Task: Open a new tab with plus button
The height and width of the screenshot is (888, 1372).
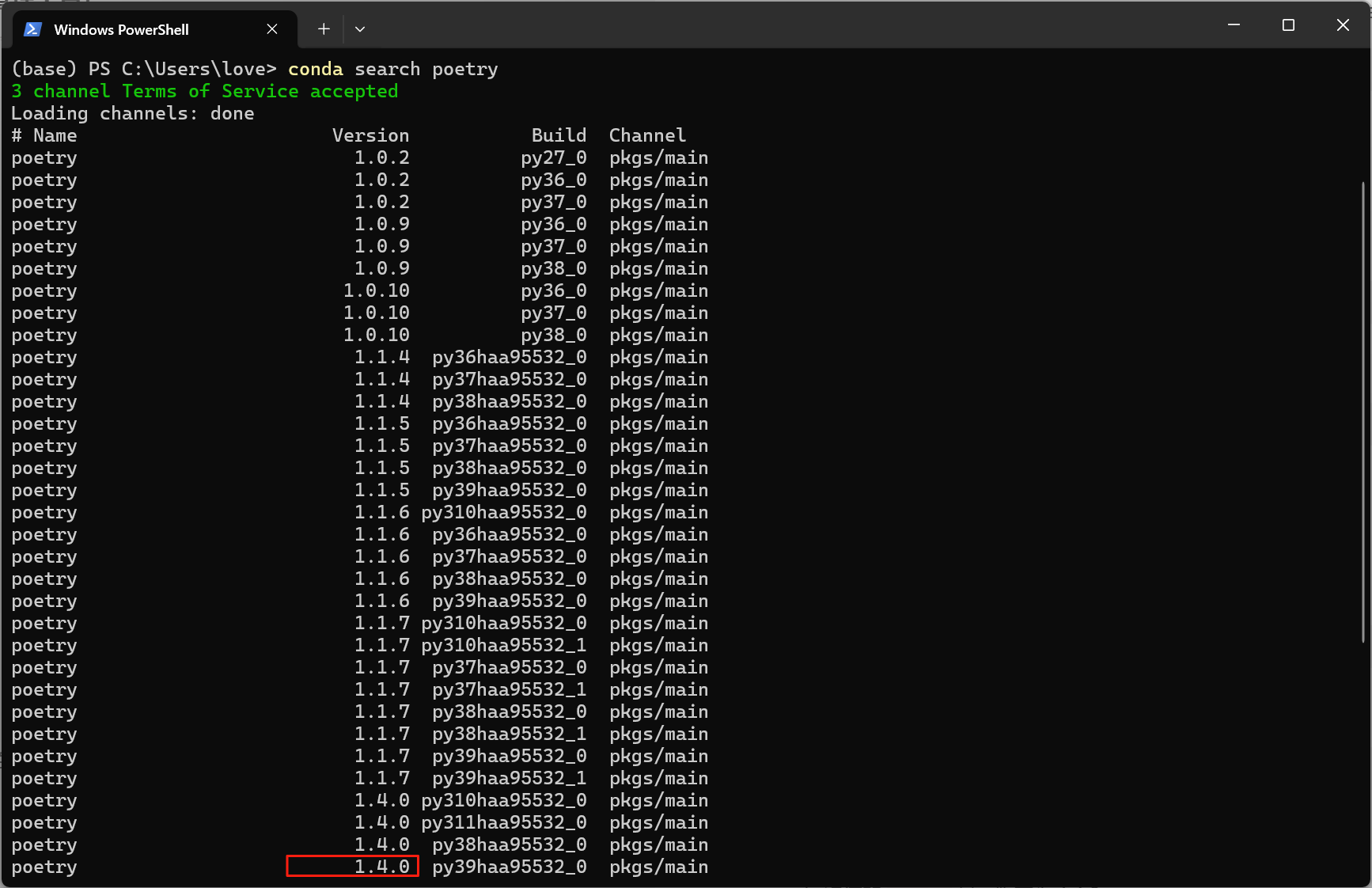Action: 324,29
